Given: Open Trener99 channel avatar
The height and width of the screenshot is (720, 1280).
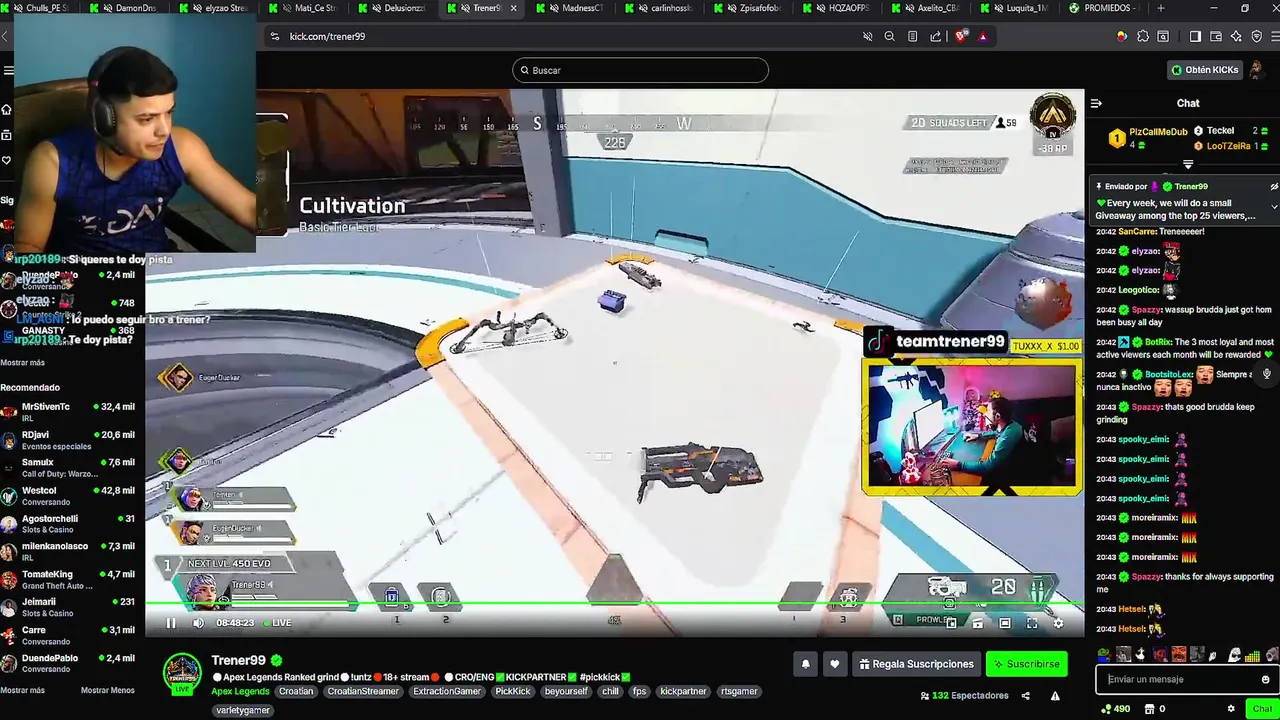Looking at the screenshot, I should [182, 672].
